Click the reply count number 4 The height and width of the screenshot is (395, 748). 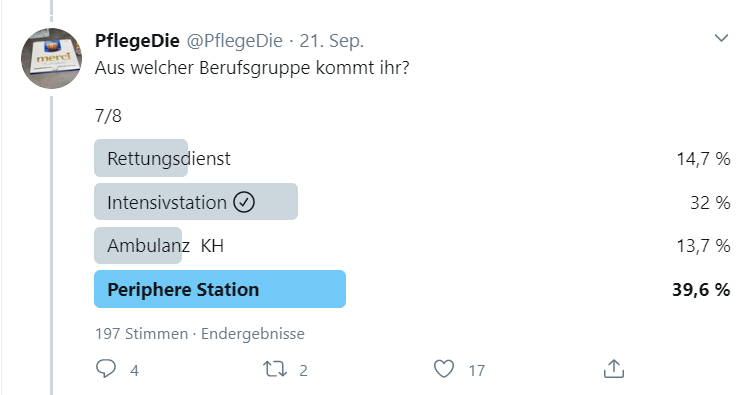pos(135,371)
